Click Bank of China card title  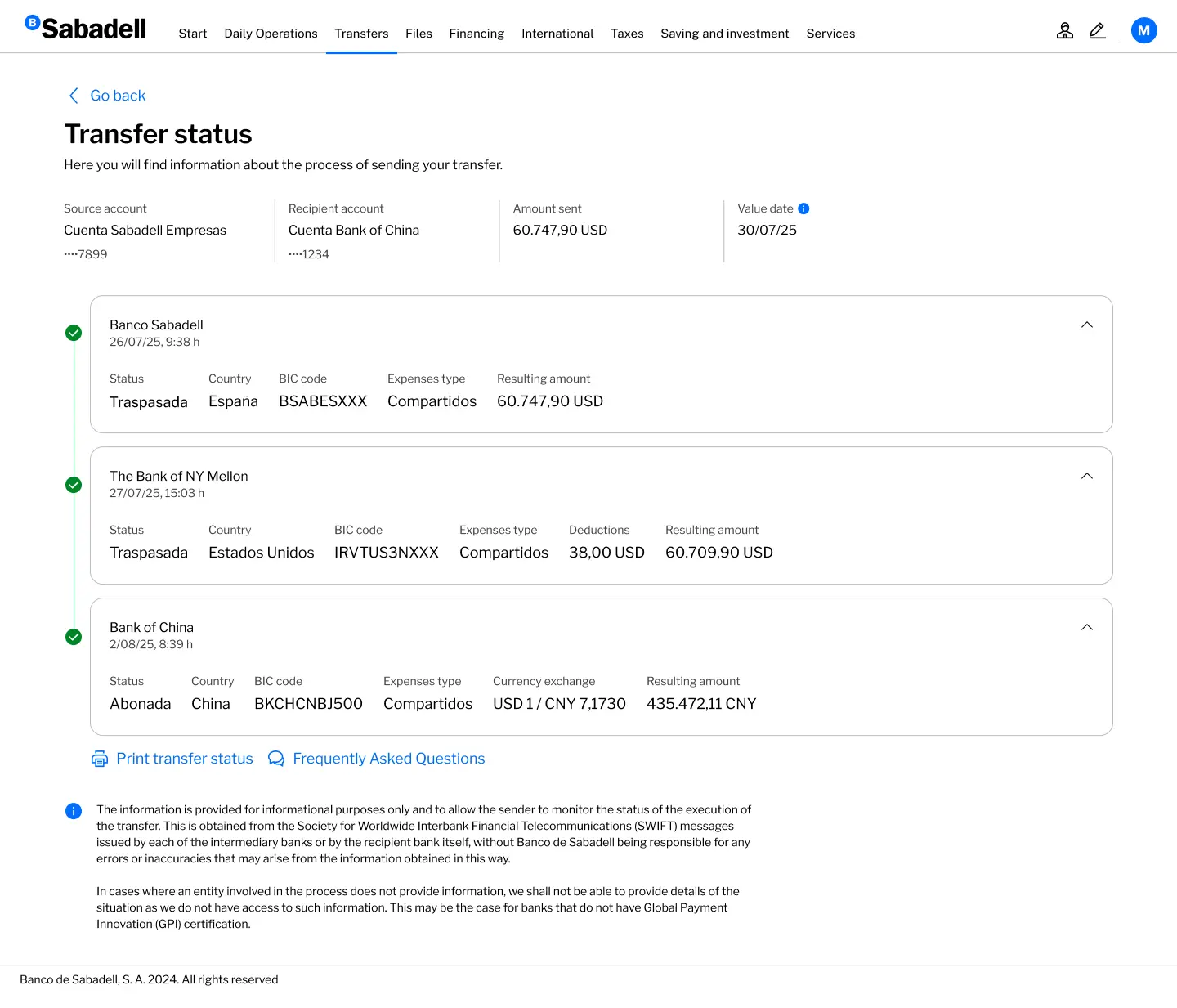151,627
